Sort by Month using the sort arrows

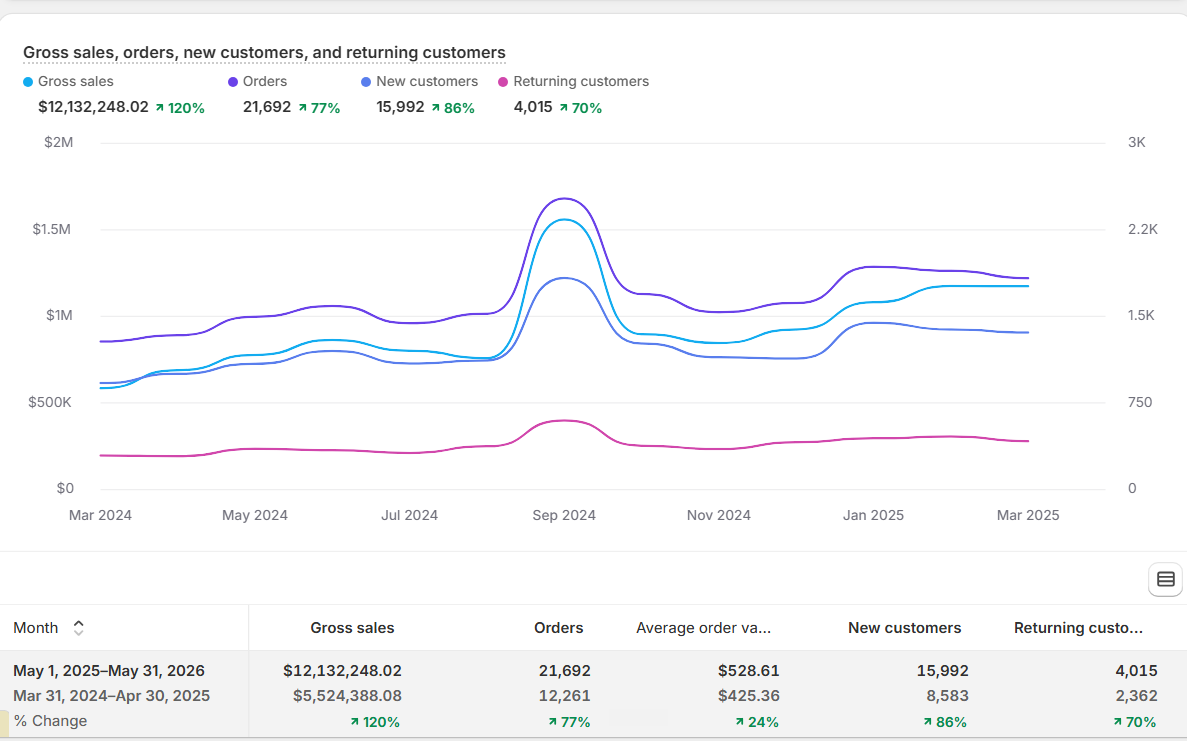pyautogui.click(x=78, y=627)
